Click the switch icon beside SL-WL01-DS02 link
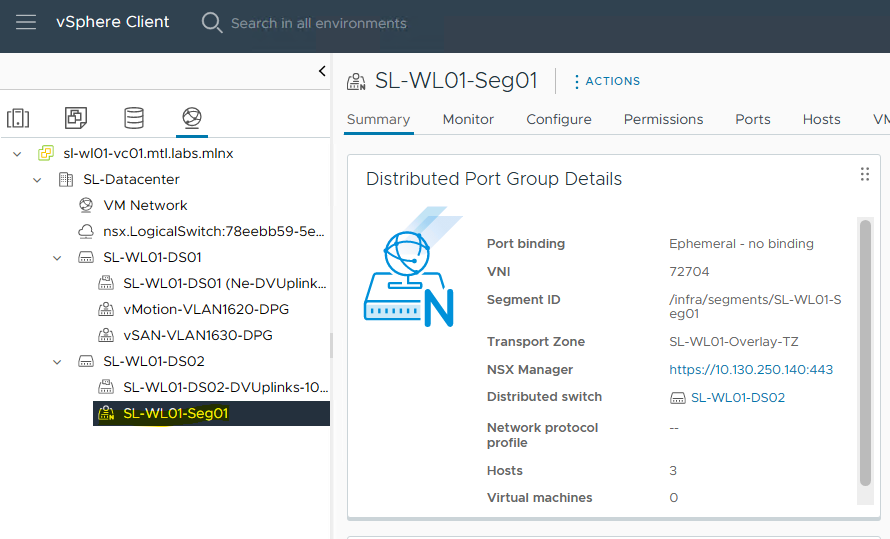890x539 pixels. click(x=678, y=398)
